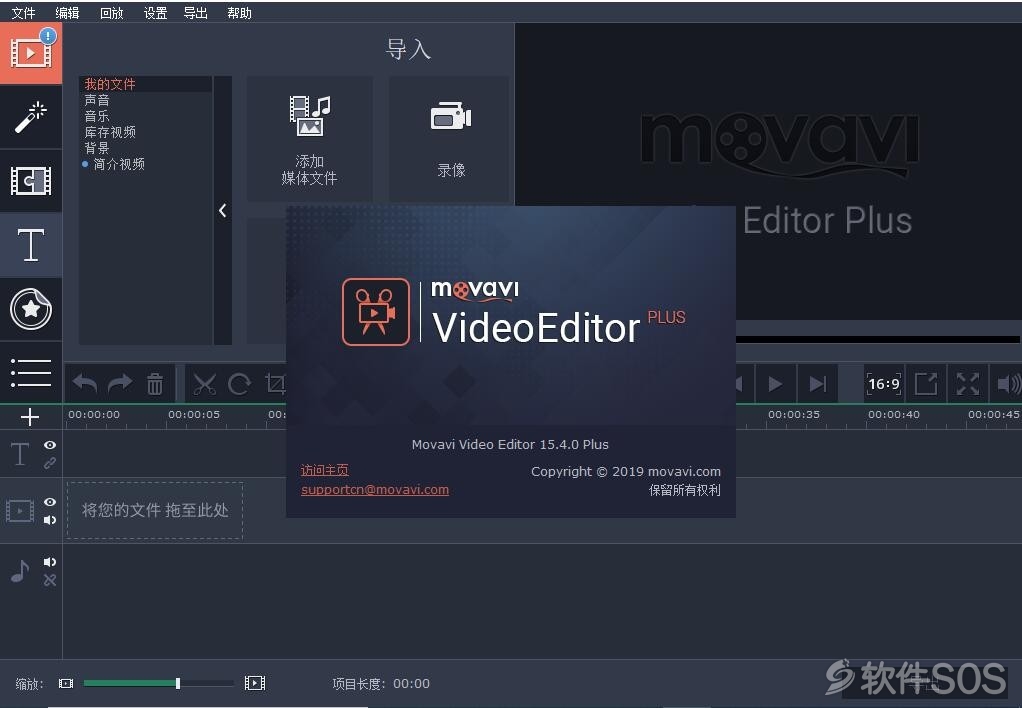This screenshot has height=708, width=1022.
Task: Open the 编辑 menu
Action: click(x=67, y=12)
